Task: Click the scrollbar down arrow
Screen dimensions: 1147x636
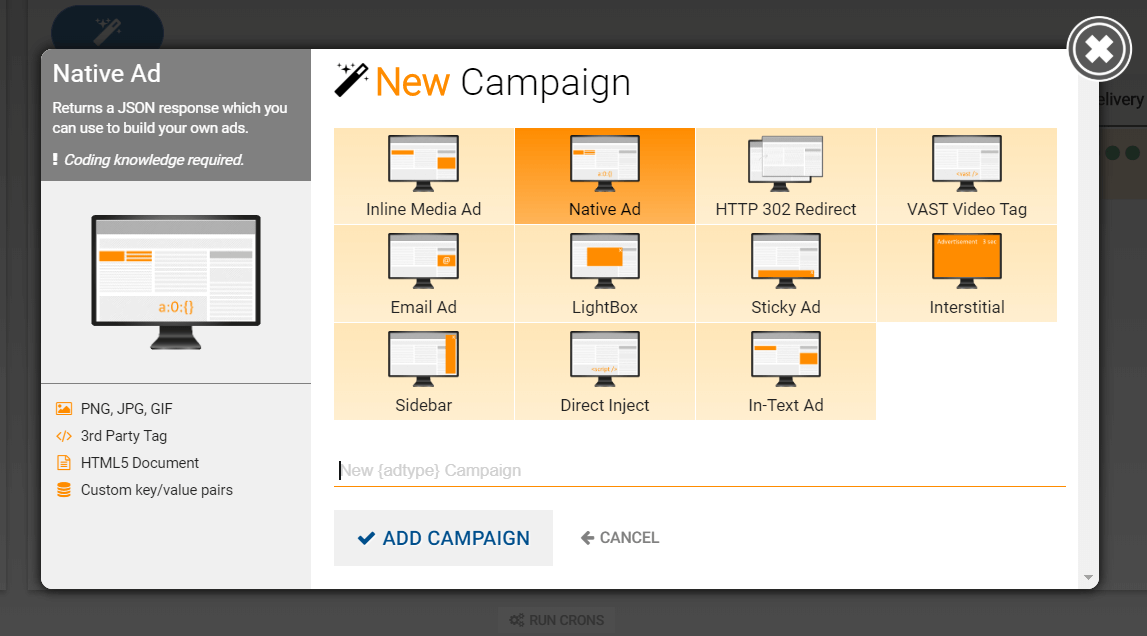Action: tap(1089, 577)
